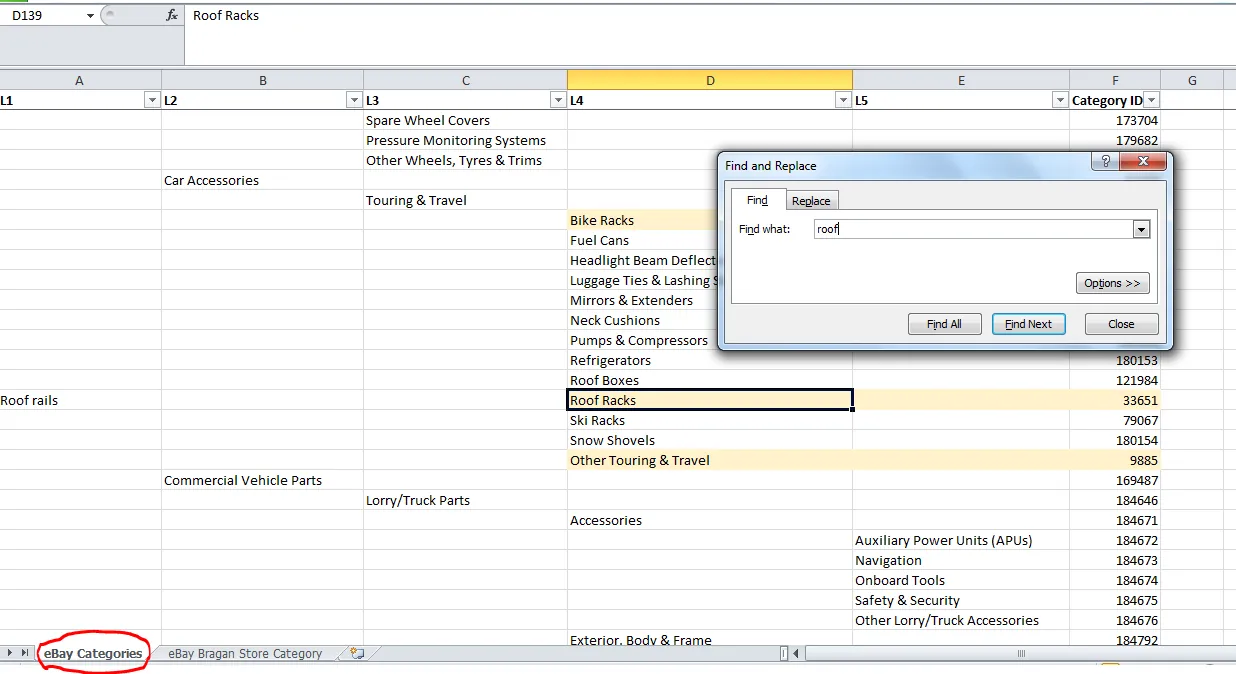This screenshot has height=674, width=1236.
Task: Click the Find what text field
Action: click(973, 229)
